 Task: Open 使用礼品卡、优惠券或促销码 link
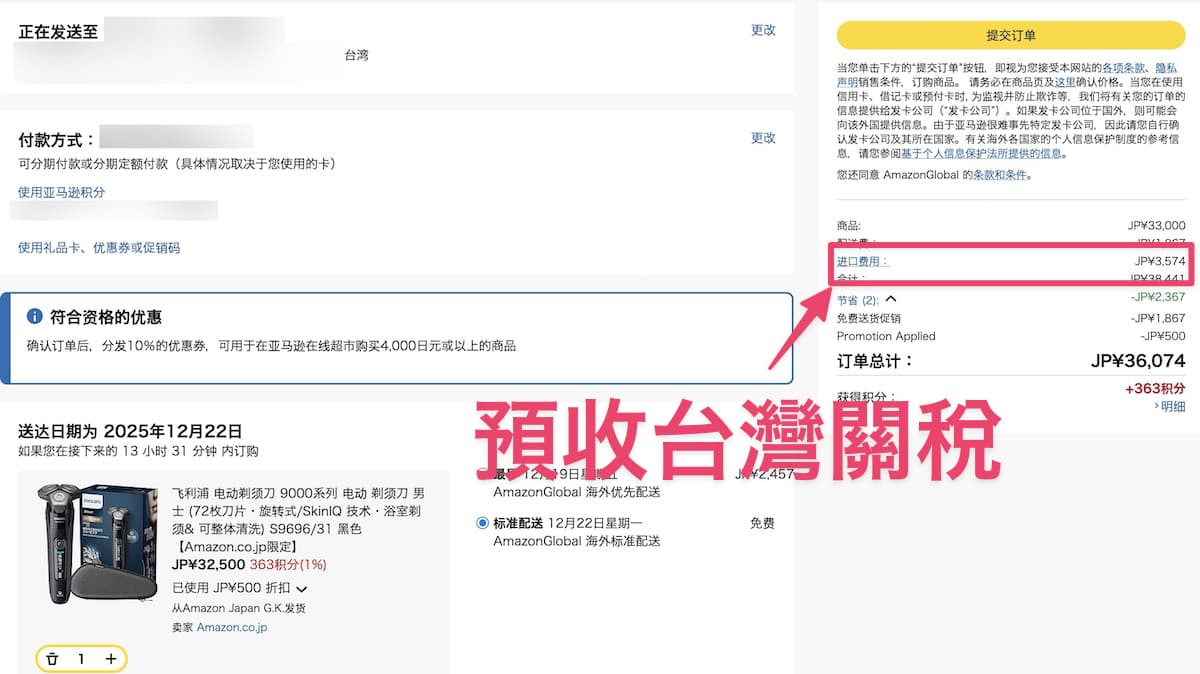(99, 247)
